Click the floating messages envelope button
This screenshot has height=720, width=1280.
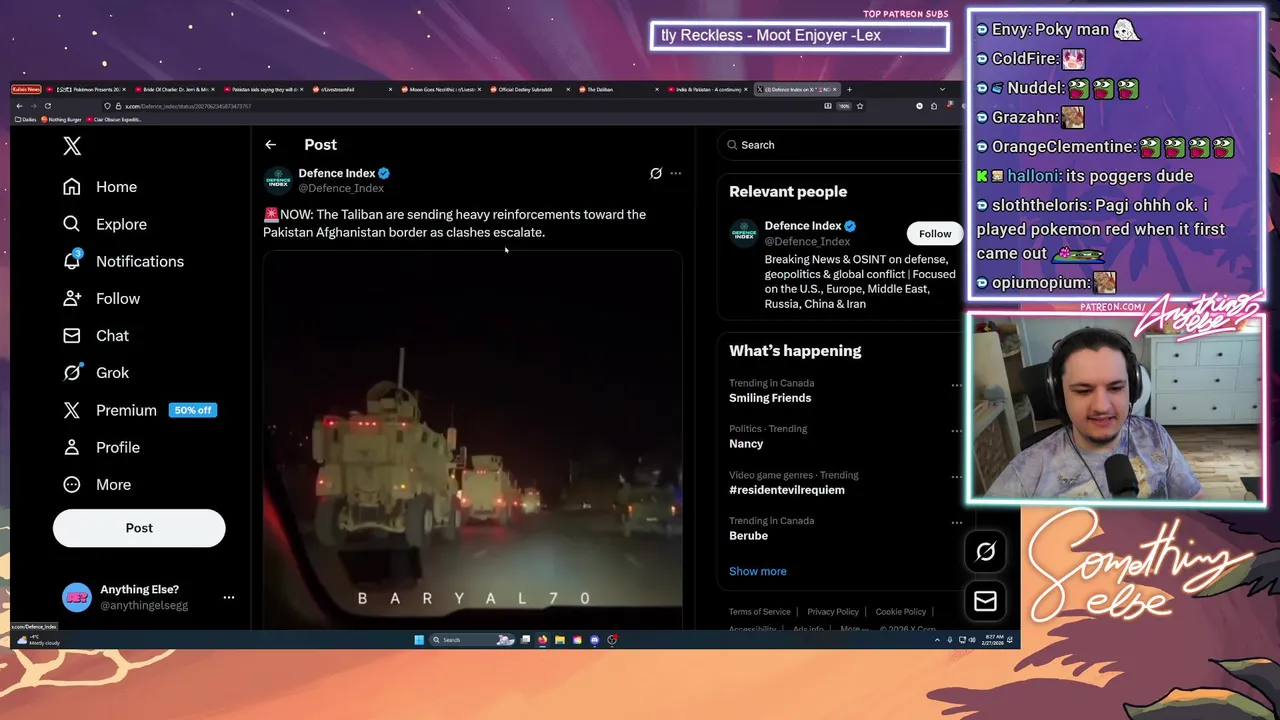985,600
